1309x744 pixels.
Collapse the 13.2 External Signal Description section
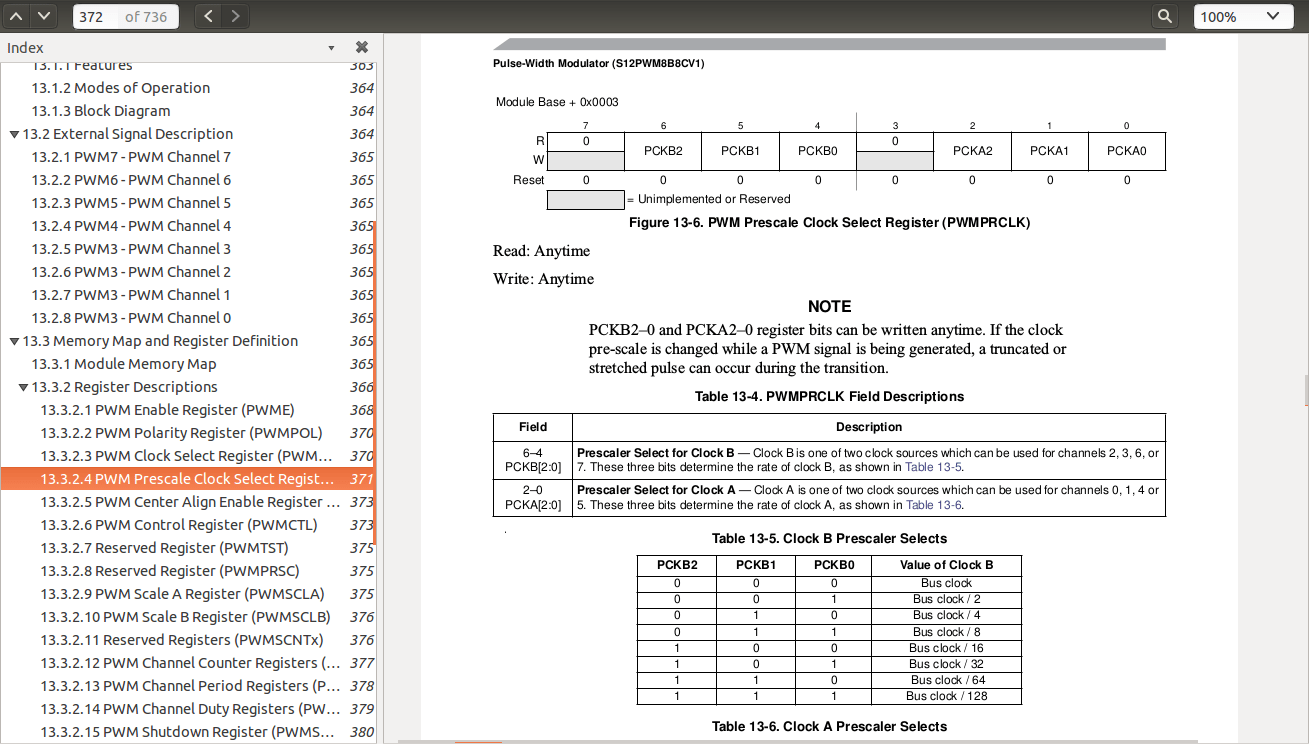(14, 134)
